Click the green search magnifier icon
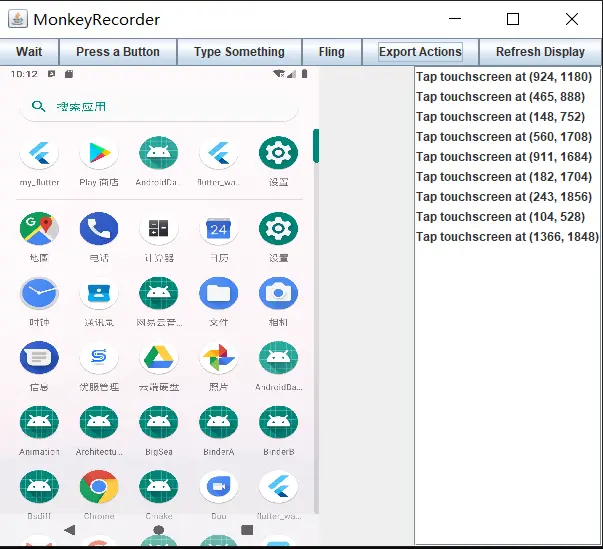Image resolution: width=603 pixels, height=549 pixels. coord(38,106)
